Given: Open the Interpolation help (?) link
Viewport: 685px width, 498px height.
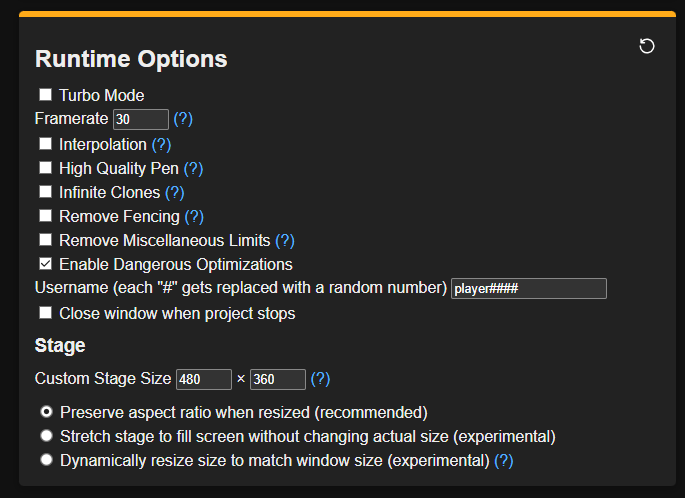Looking at the screenshot, I should (161, 144).
